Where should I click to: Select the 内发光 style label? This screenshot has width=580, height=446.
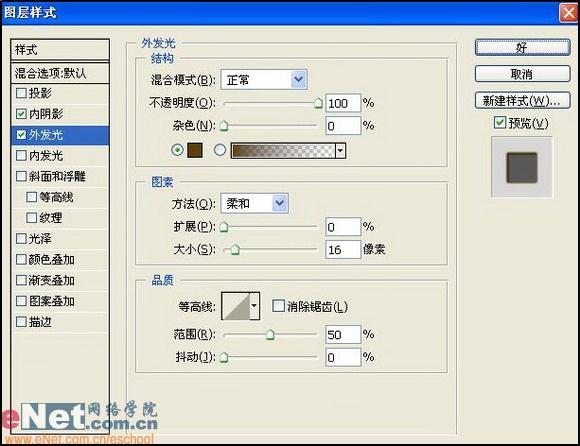coord(46,156)
